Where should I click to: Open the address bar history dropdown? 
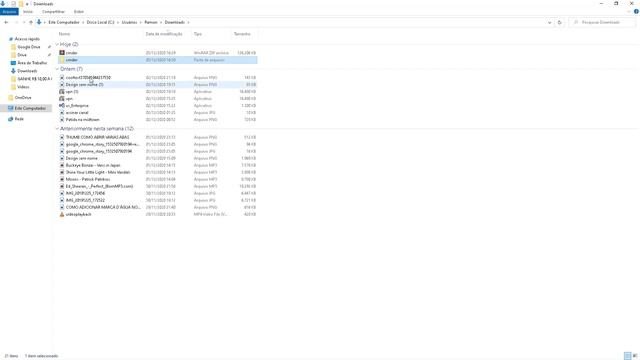click(549, 22)
